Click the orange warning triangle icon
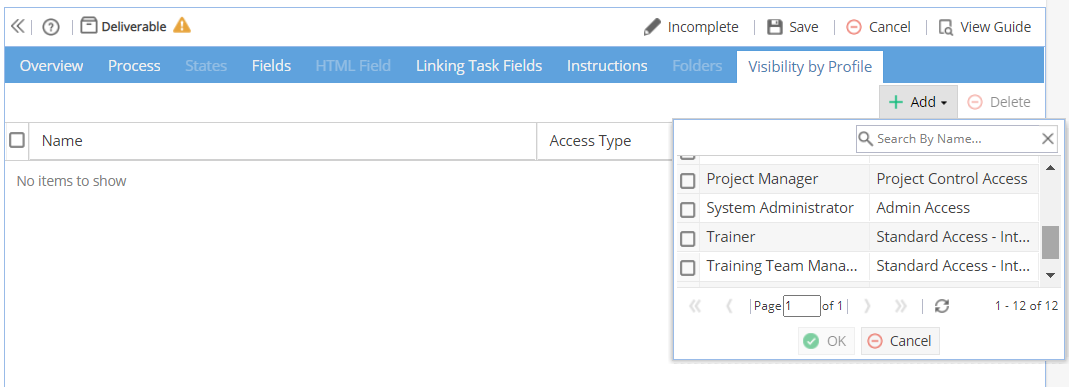The height and width of the screenshot is (387, 1069). coord(182,26)
